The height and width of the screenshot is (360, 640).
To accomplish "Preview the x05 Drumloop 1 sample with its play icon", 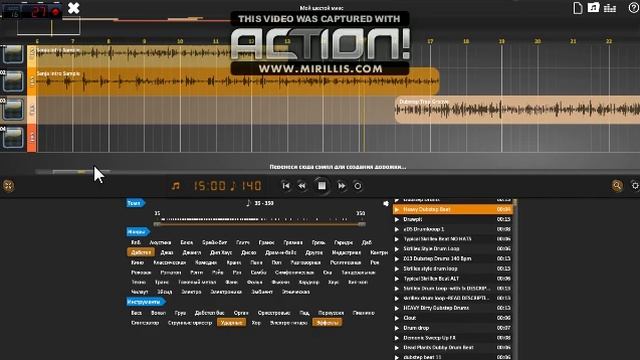I will pos(397,229).
